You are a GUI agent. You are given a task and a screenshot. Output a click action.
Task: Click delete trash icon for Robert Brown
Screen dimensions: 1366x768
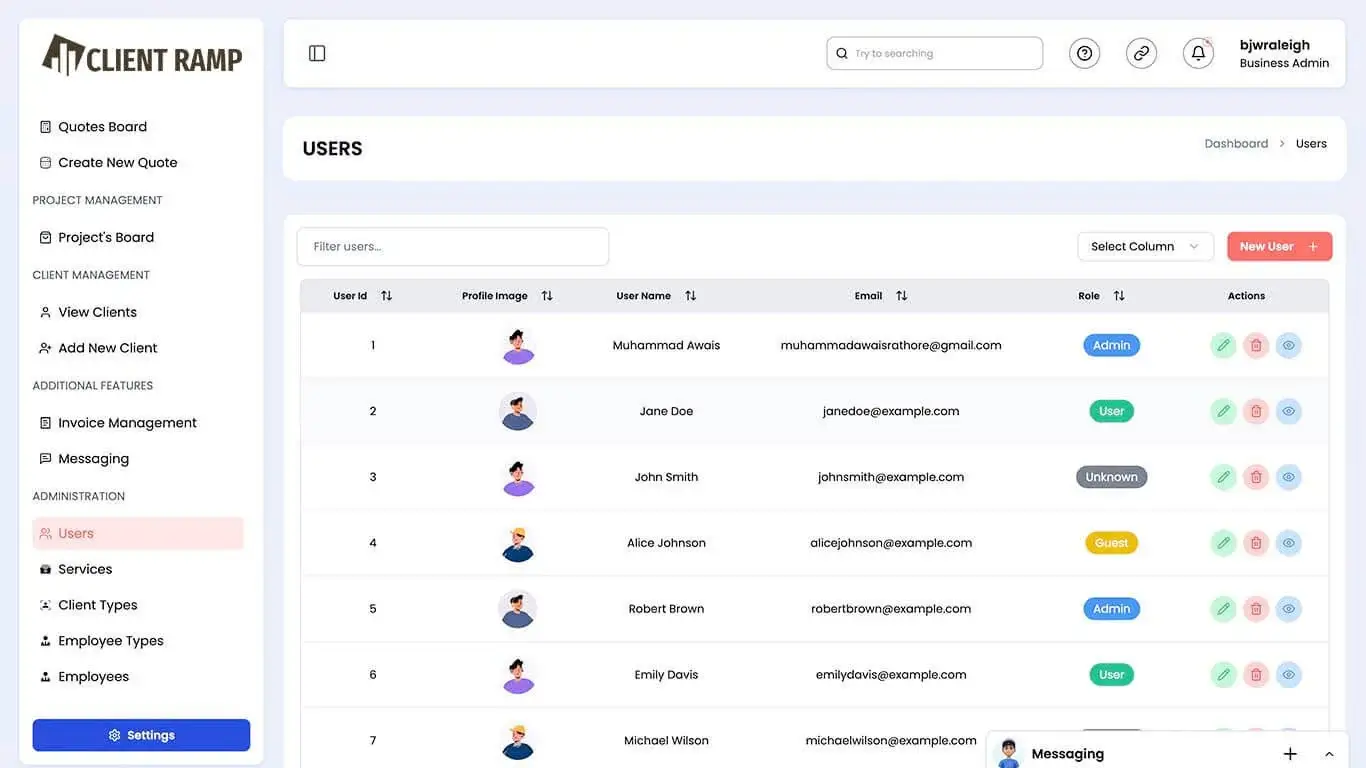point(1256,609)
